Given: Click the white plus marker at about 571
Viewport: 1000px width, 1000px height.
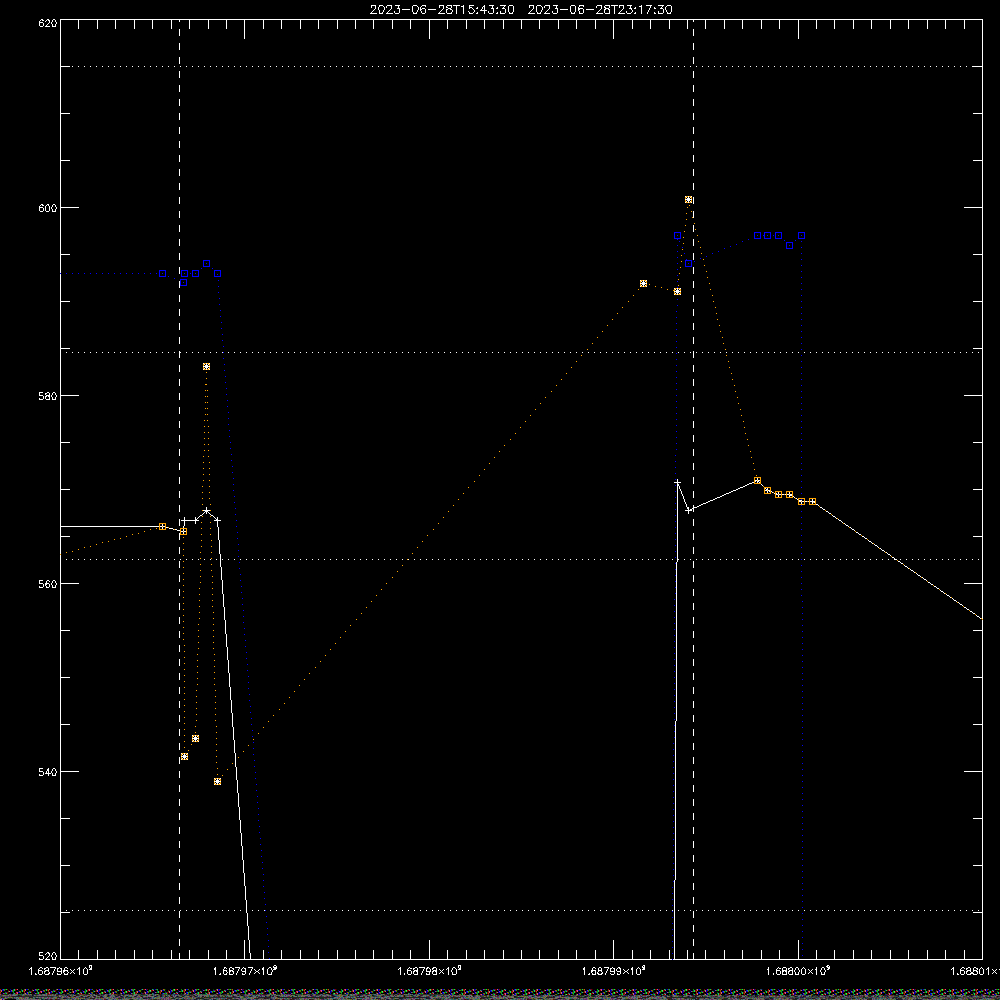Looking at the screenshot, I should [x=677, y=482].
